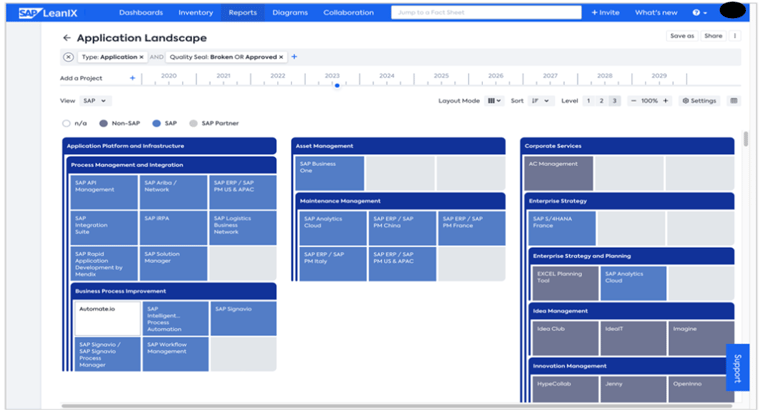Image resolution: width=761 pixels, height=413 pixels.
Task: Open the SAP API Management tile
Action: (x=104, y=192)
